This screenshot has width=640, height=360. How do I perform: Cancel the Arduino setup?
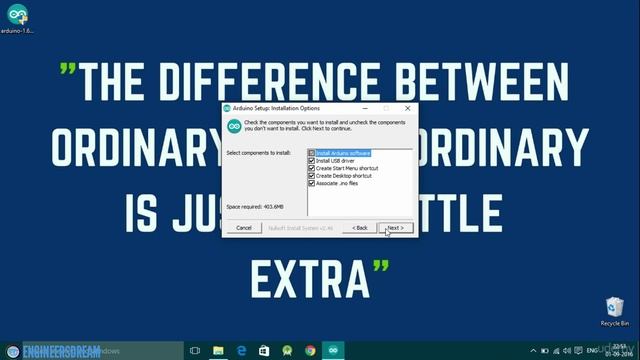coord(244,228)
